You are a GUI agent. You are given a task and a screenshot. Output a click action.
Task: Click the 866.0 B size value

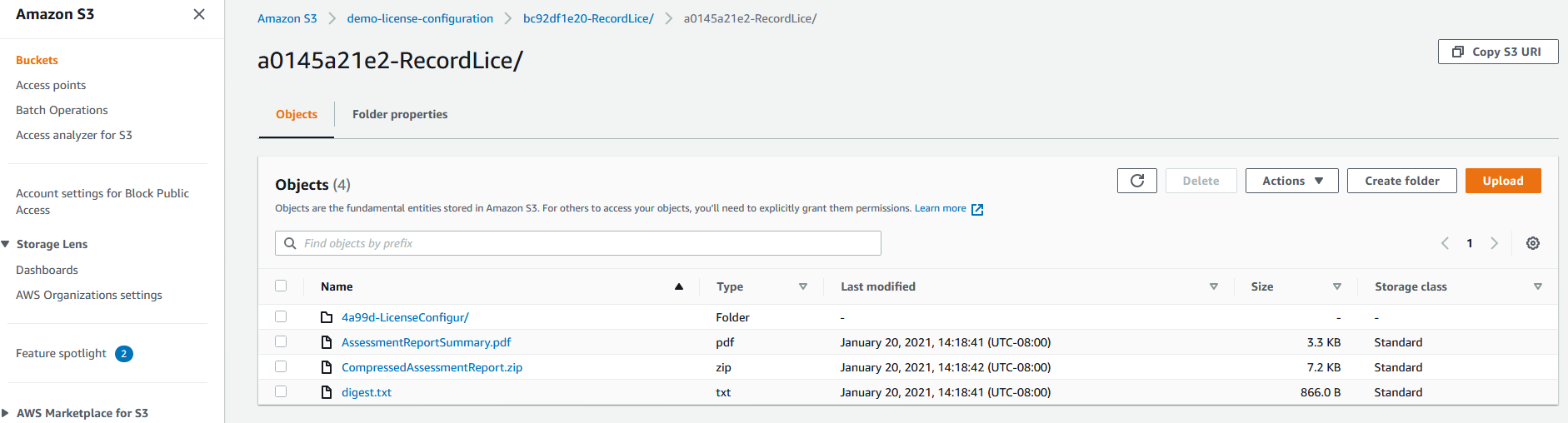click(x=1321, y=392)
